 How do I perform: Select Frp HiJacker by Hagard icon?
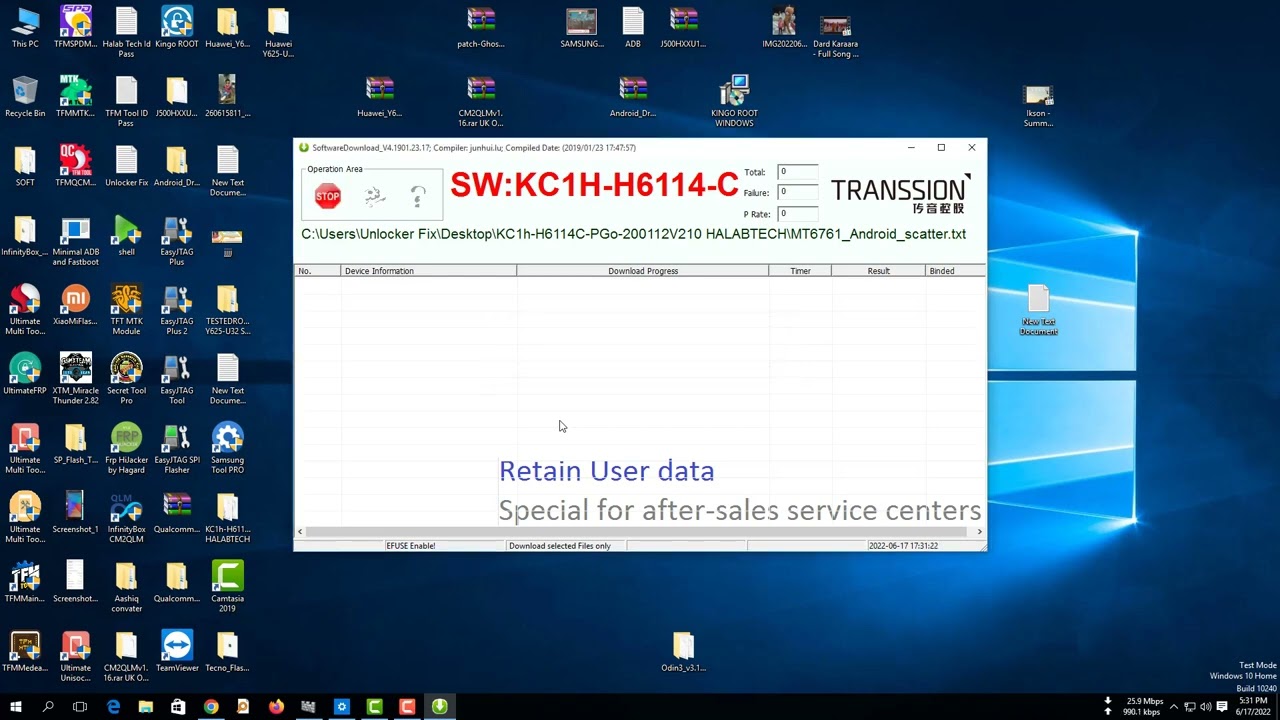[126, 448]
